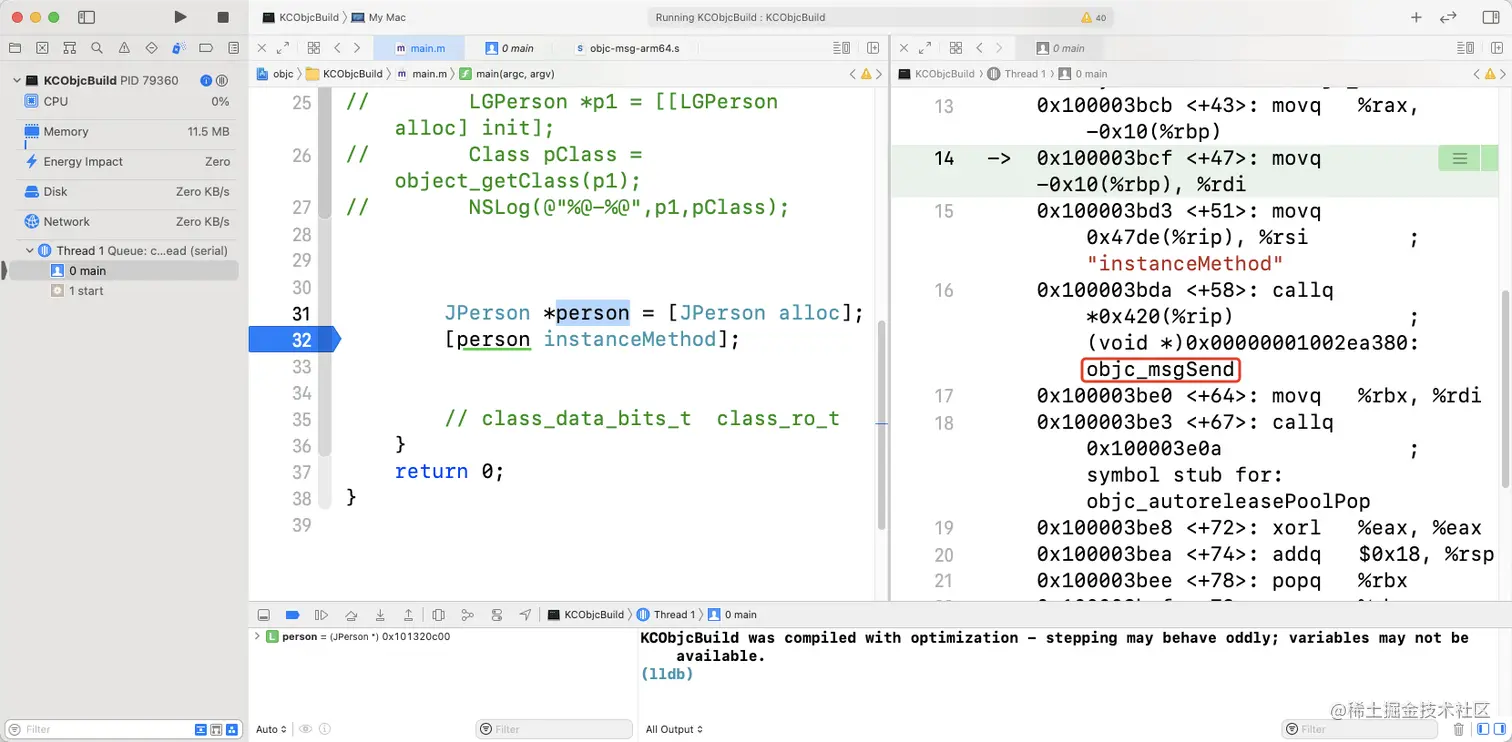Close the right assembly editor pane

click(x=904, y=48)
